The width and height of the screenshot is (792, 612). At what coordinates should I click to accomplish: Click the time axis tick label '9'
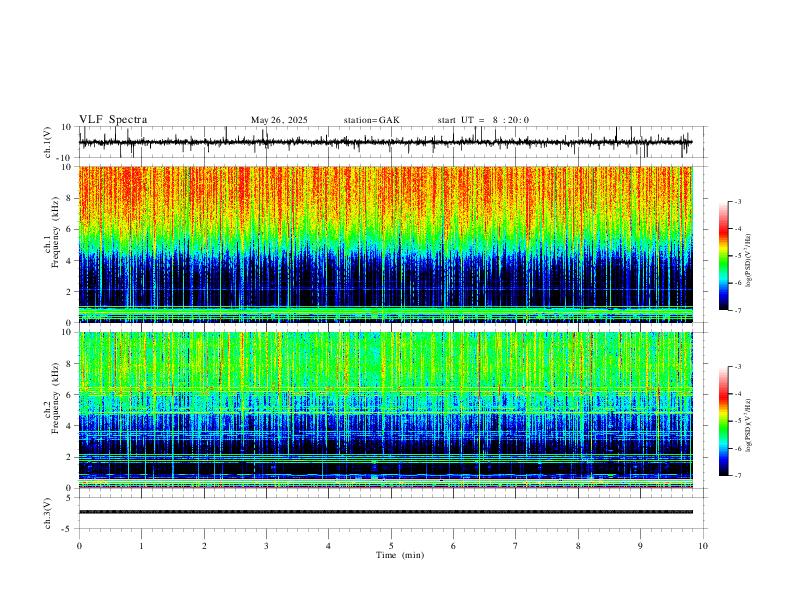pos(640,546)
